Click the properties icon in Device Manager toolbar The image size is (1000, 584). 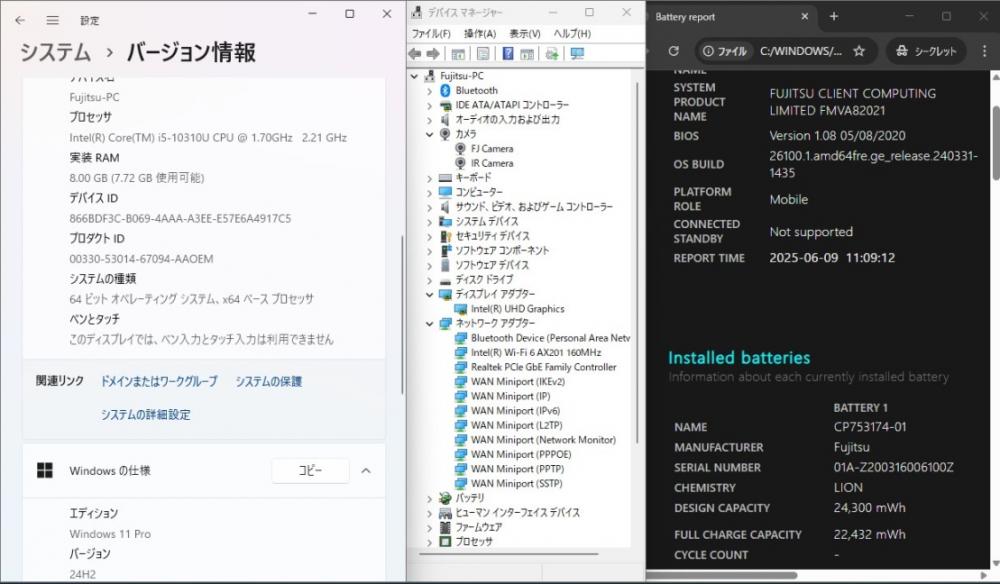point(483,54)
